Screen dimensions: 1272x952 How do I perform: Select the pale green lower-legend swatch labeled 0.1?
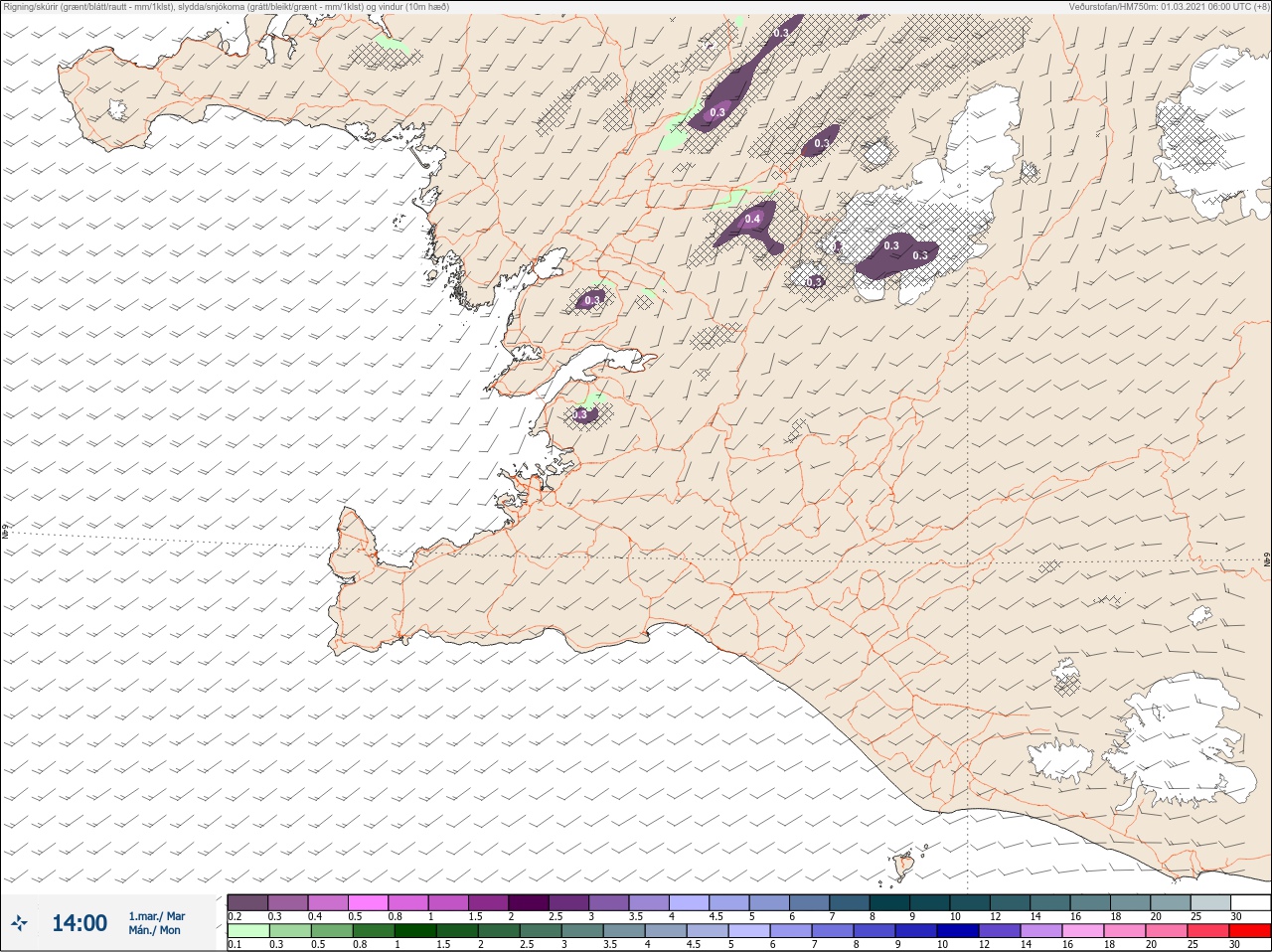(247, 931)
